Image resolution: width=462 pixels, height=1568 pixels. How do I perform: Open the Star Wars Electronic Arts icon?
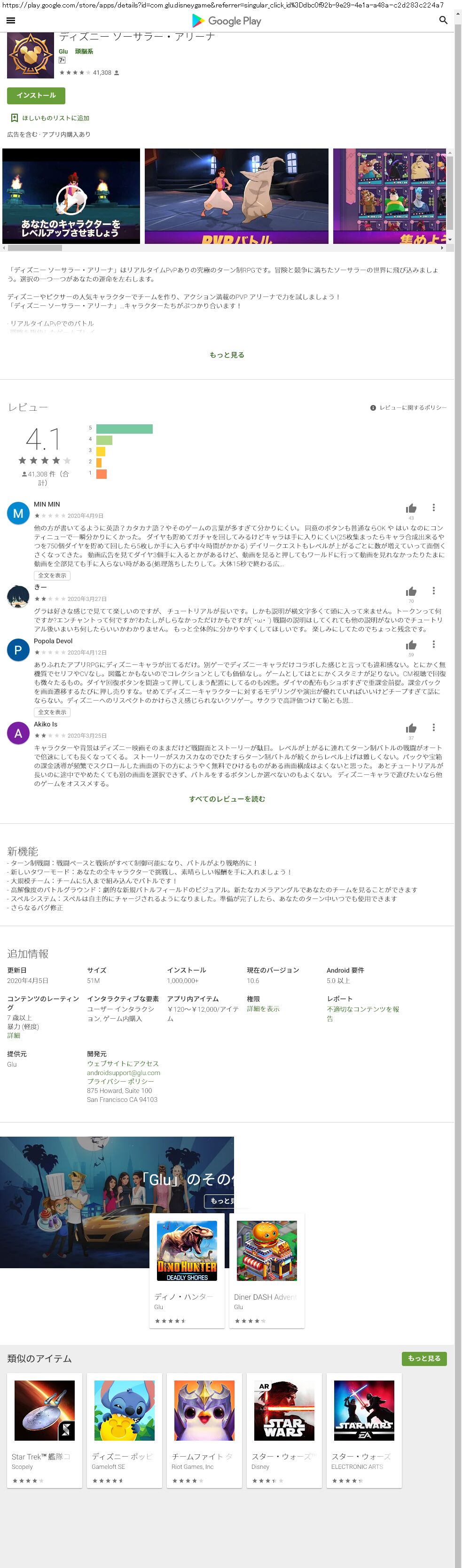tap(364, 1410)
